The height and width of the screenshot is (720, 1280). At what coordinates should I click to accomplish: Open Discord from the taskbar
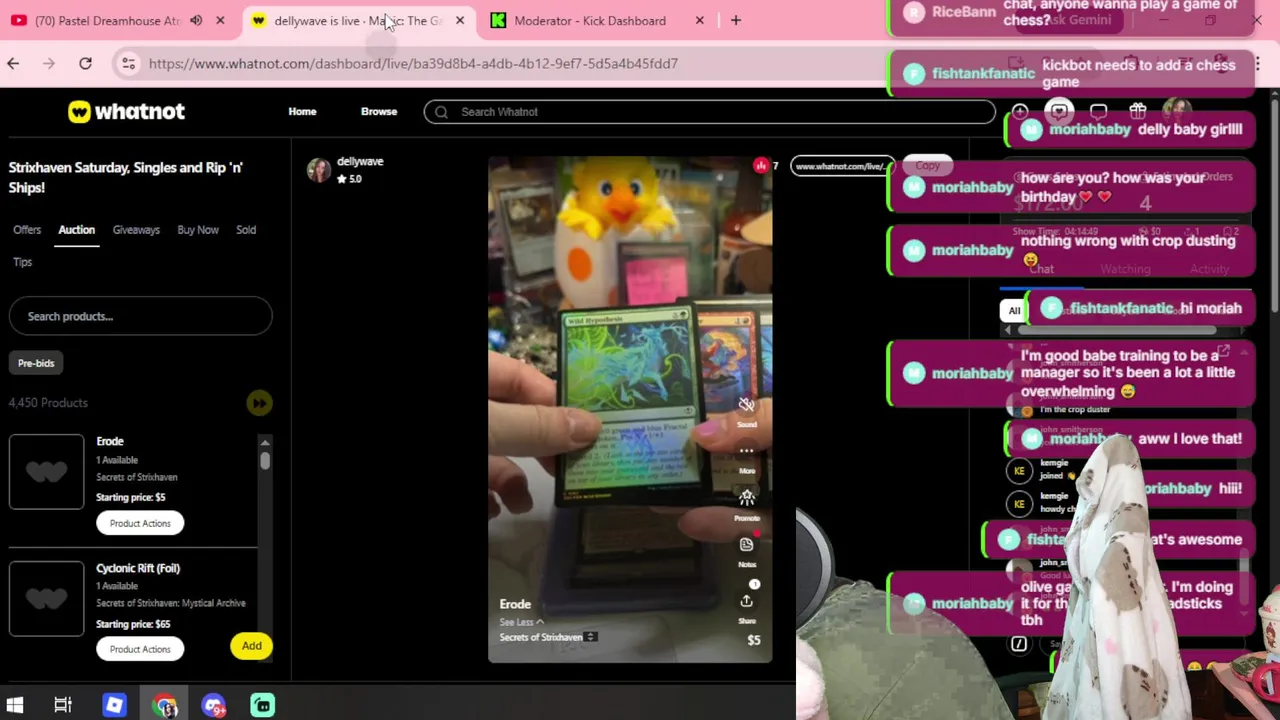tap(214, 705)
